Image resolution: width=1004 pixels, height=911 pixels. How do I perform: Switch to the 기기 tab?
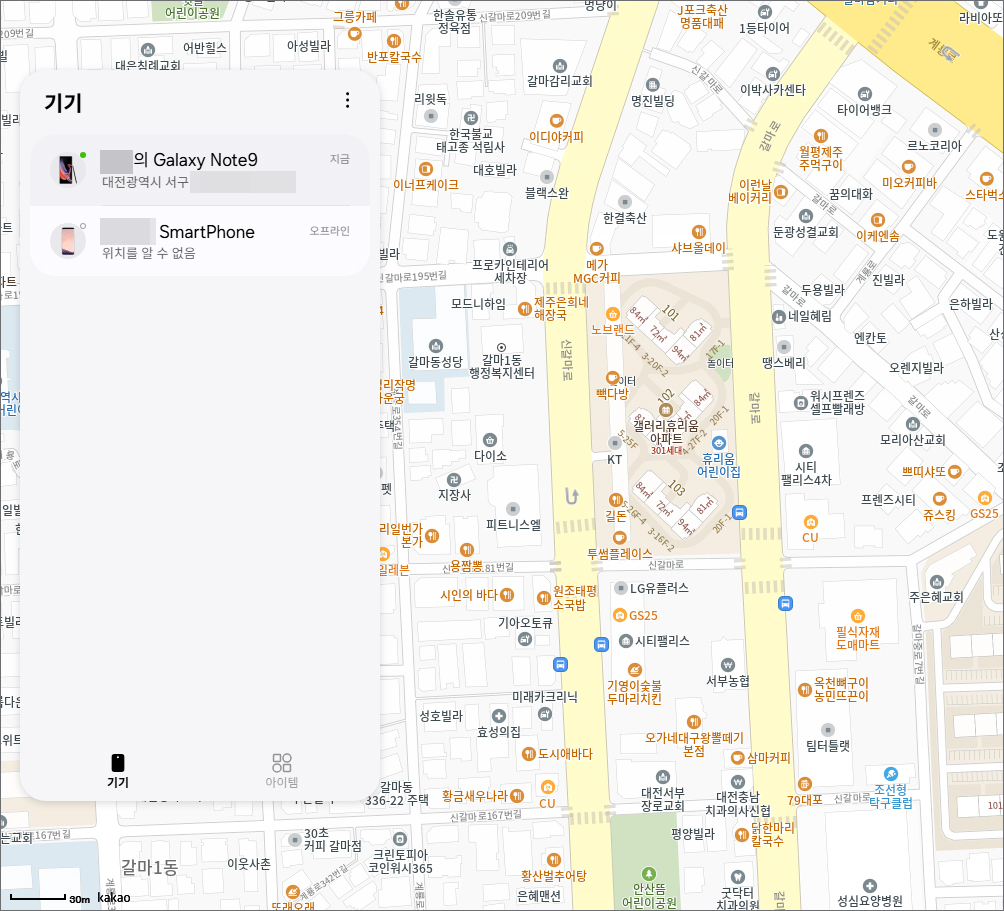tap(118, 771)
